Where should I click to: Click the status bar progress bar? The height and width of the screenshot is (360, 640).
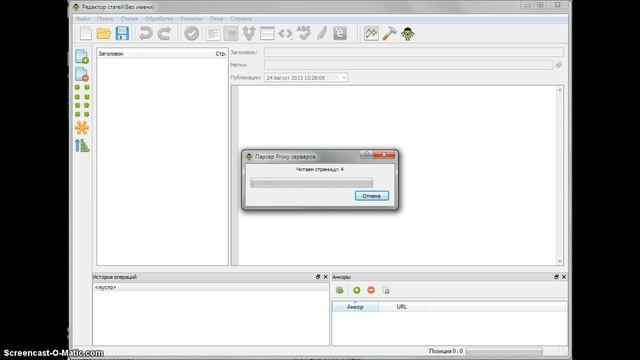[504, 351]
